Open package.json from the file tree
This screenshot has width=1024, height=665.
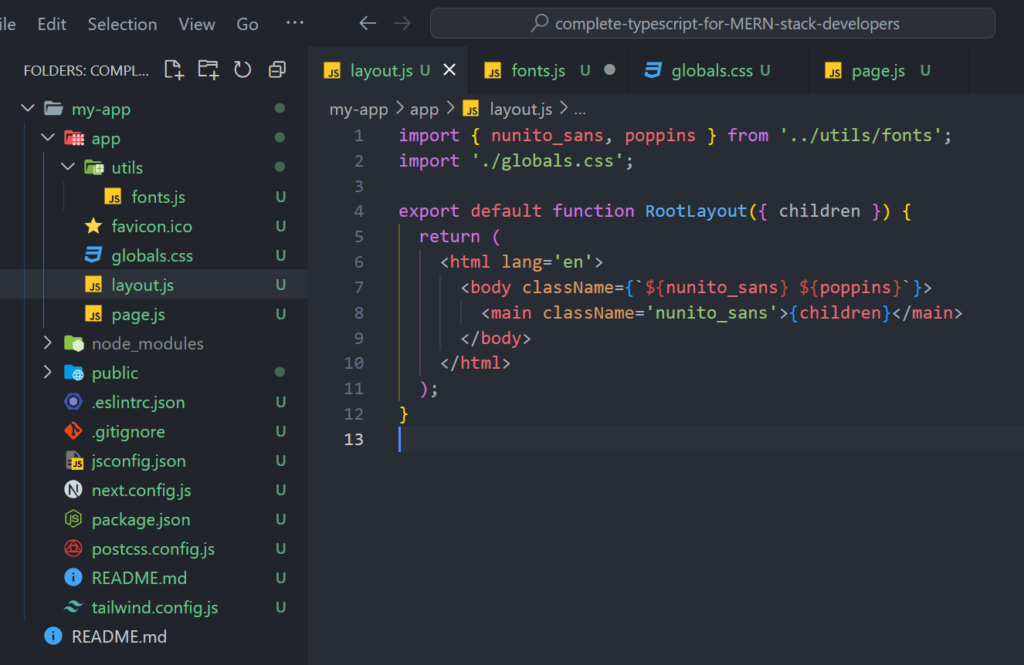click(x=140, y=520)
